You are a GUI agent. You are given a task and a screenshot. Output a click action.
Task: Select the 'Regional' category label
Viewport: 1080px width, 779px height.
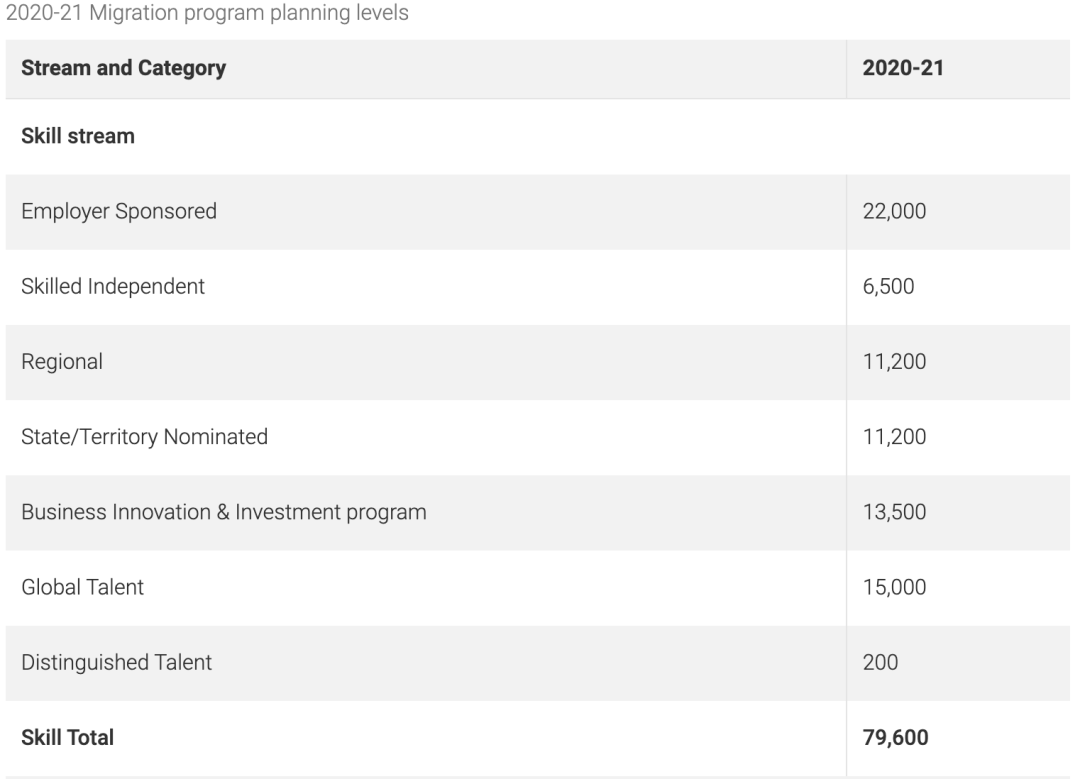62,362
